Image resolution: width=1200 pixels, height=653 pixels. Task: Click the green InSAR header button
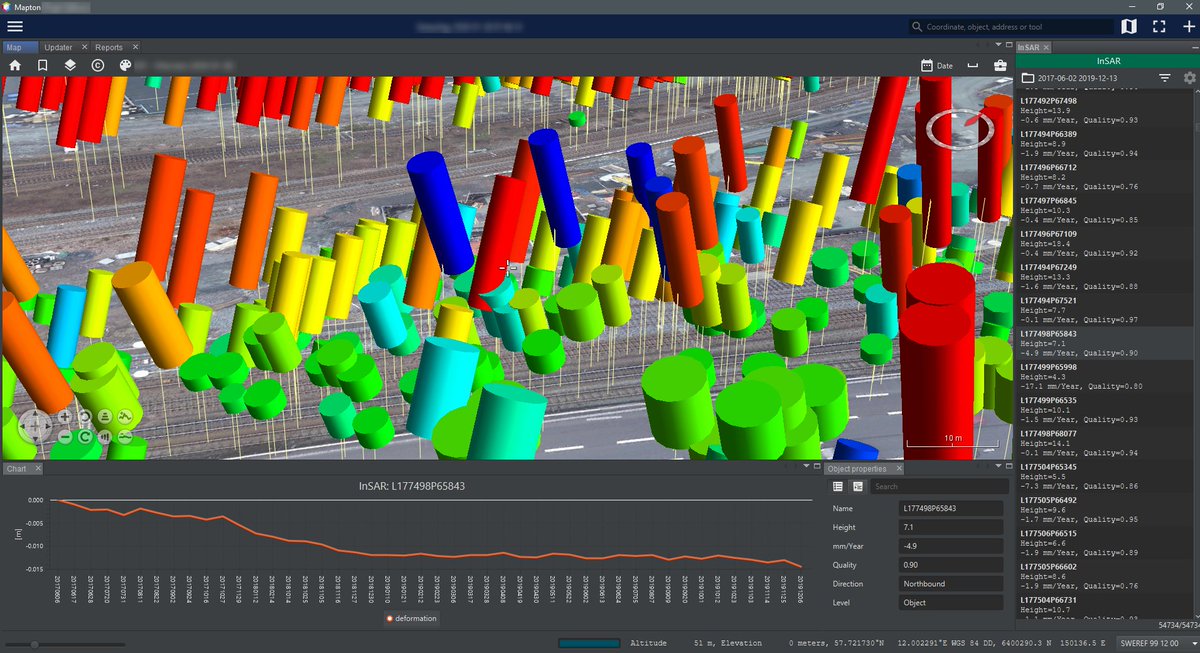pyautogui.click(x=1107, y=61)
